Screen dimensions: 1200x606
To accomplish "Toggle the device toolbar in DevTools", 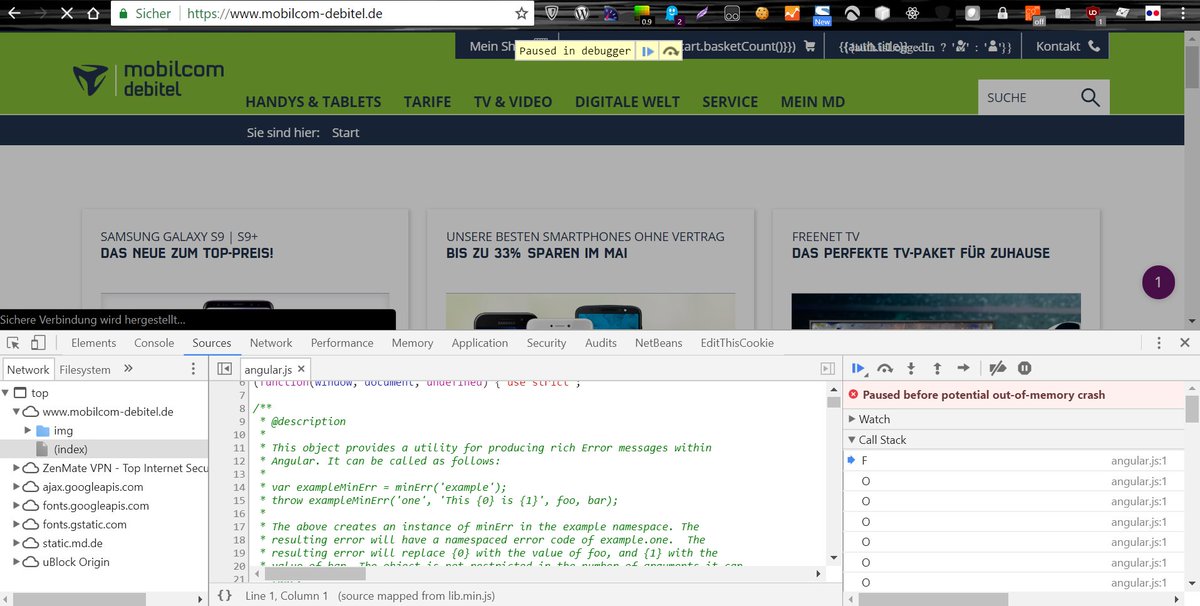I will 38,343.
